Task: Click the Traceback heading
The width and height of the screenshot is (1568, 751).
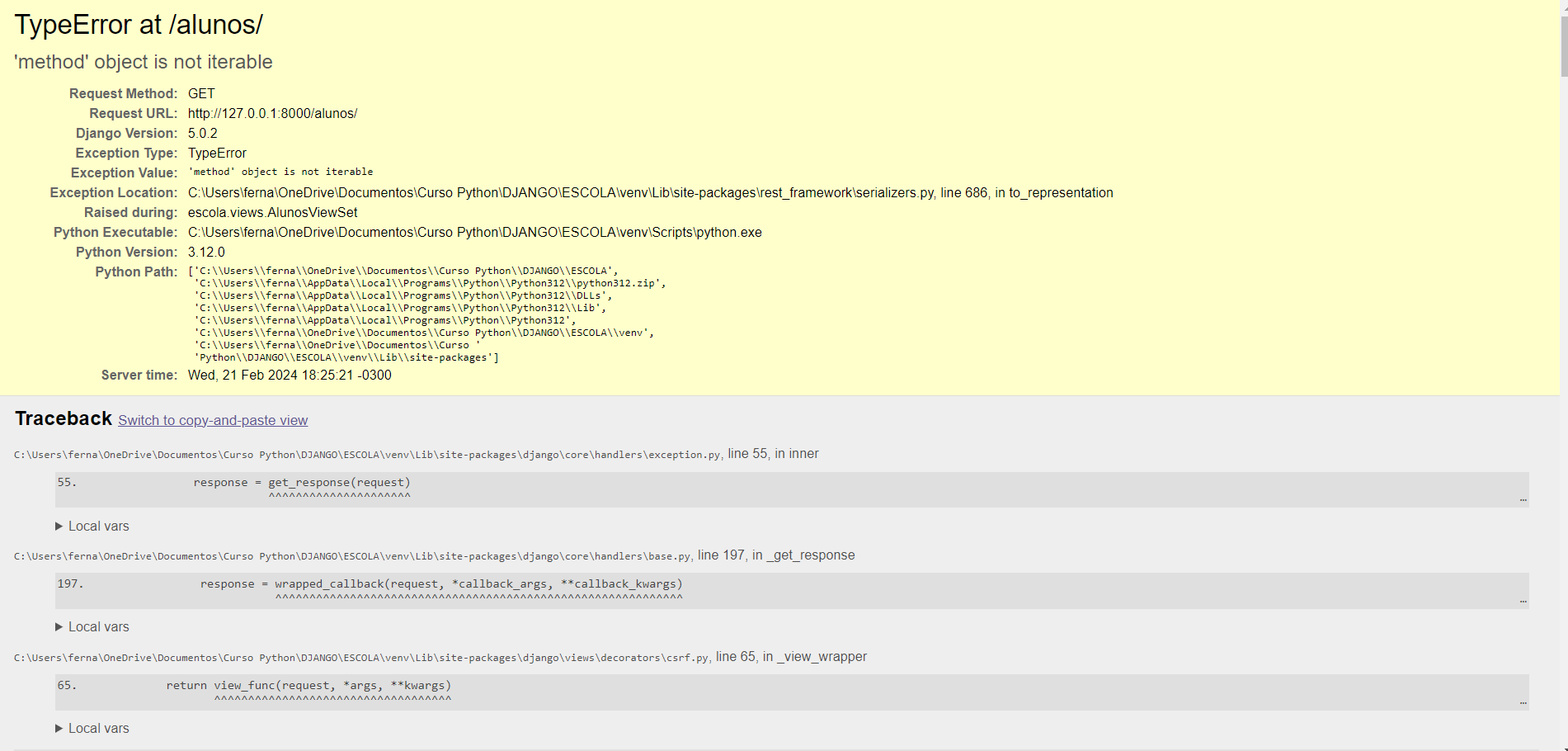Action: point(64,418)
